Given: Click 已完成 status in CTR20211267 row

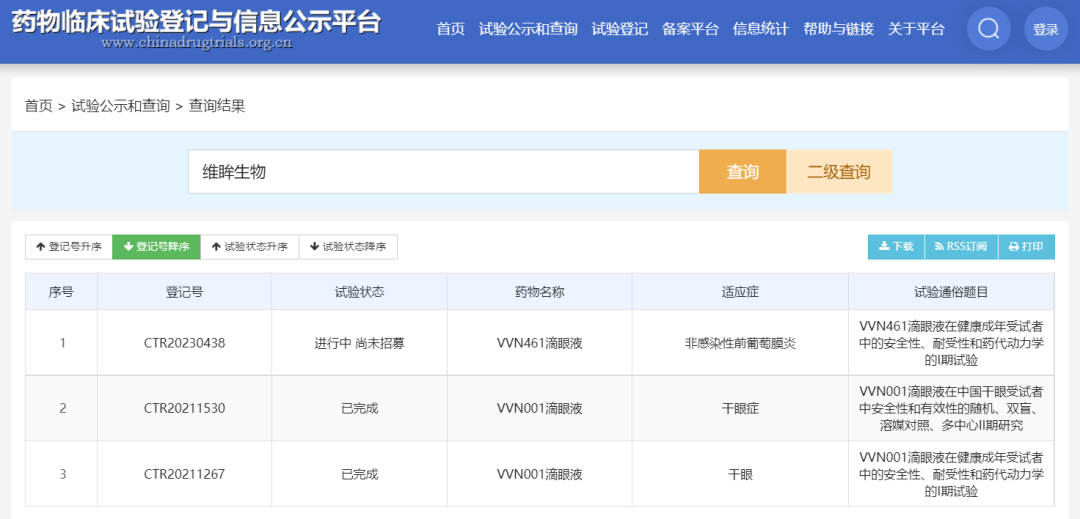Looking at the screenshot, I should coord(360,474).
